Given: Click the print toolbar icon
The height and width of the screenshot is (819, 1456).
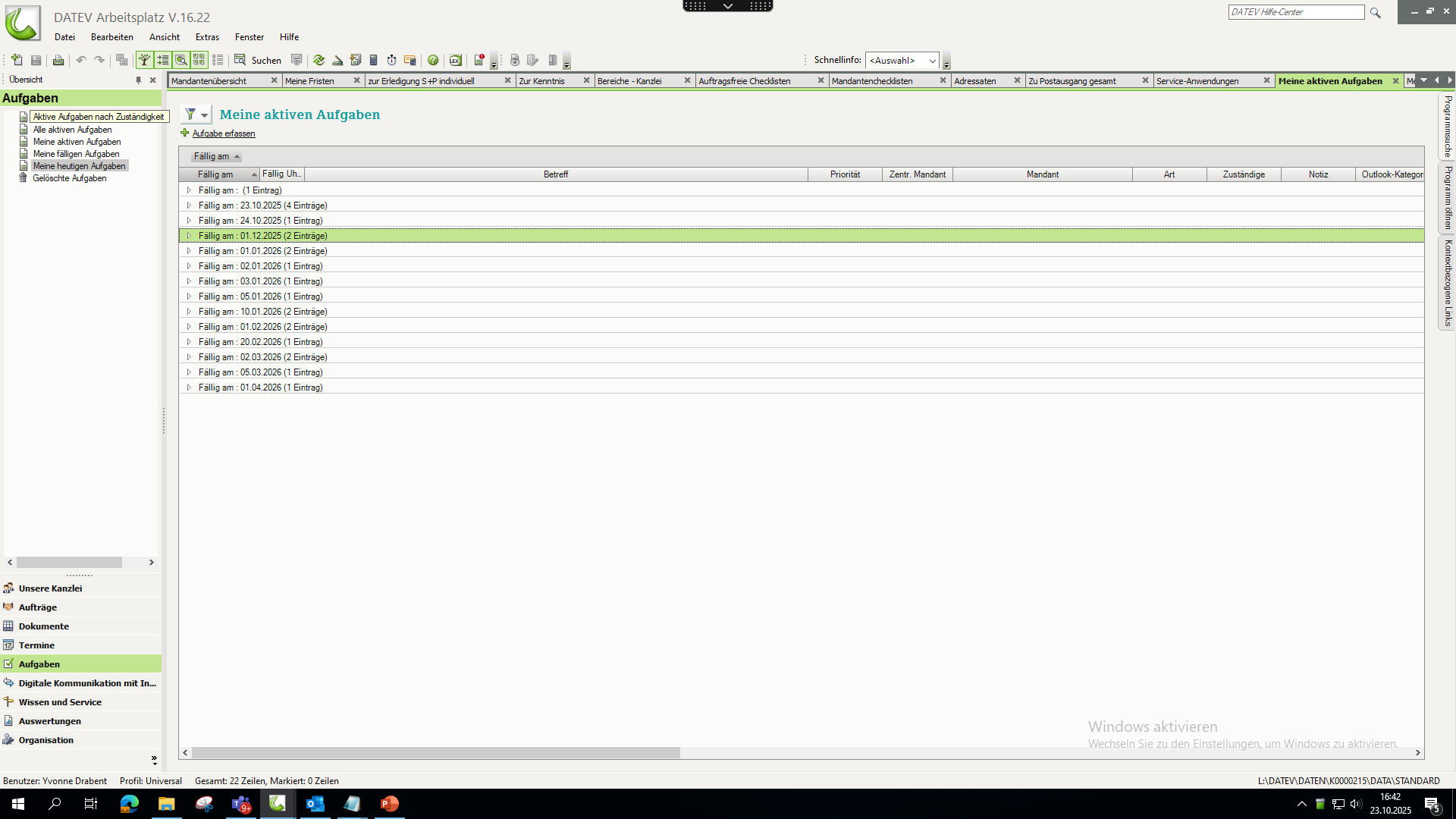Looking at the screenshot, I should click(58, 60).
